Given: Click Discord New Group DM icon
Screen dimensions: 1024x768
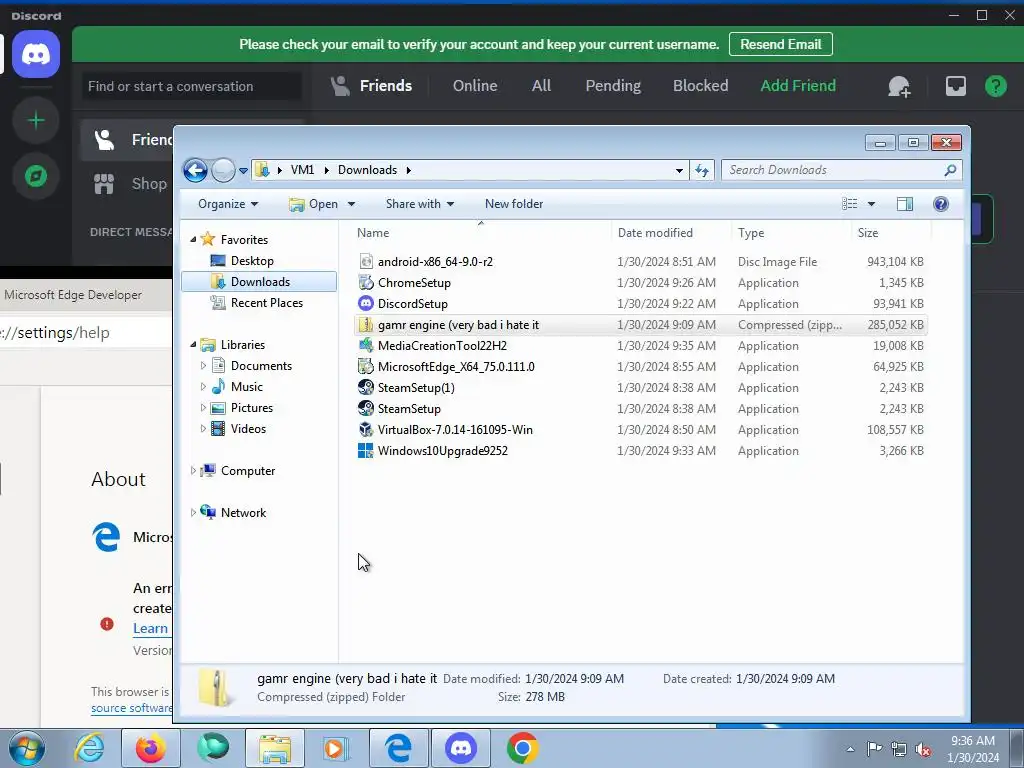Looking at the screenshot, I should click(899, 86).
